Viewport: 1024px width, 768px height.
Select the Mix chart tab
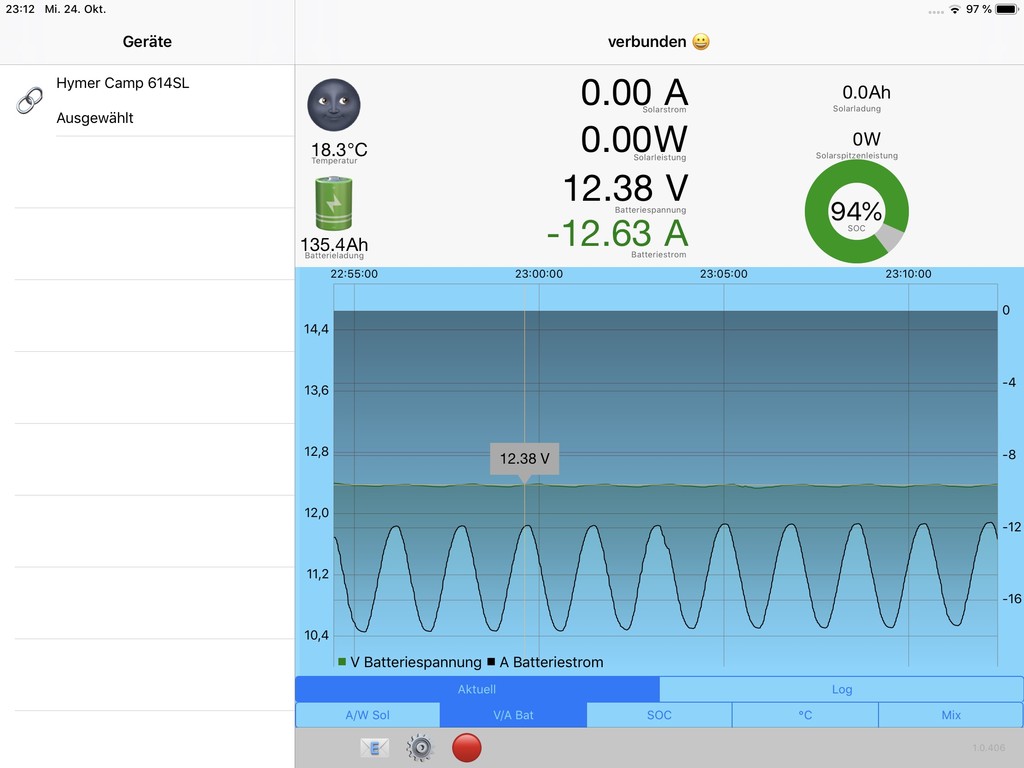pos(951,715)
